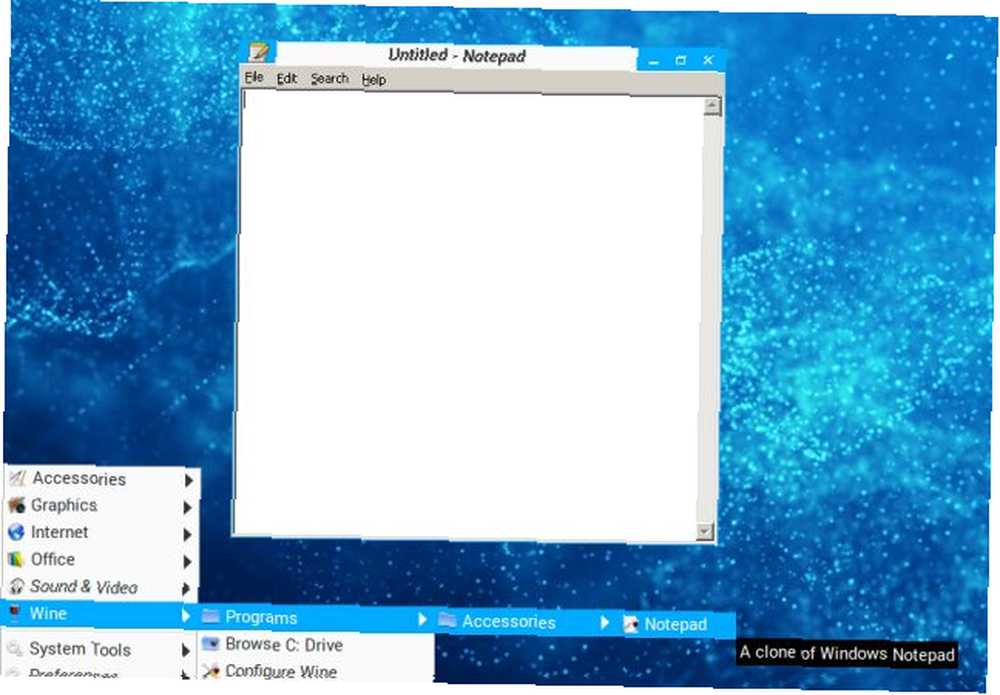Click the Notepad title bar icon
Image resolution: width=1000 pixels, height=695 pixels.
tap(260, 52)
